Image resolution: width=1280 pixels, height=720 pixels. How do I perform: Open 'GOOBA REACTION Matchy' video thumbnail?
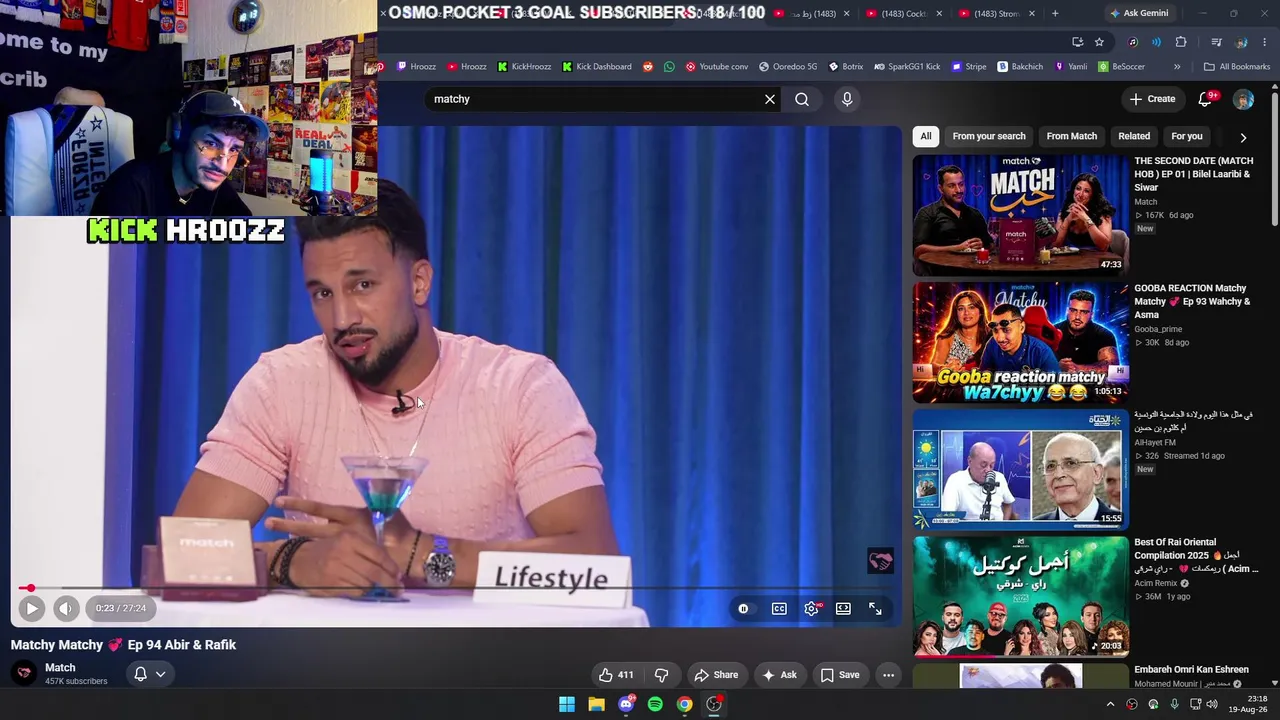(x=1020, y=342)
